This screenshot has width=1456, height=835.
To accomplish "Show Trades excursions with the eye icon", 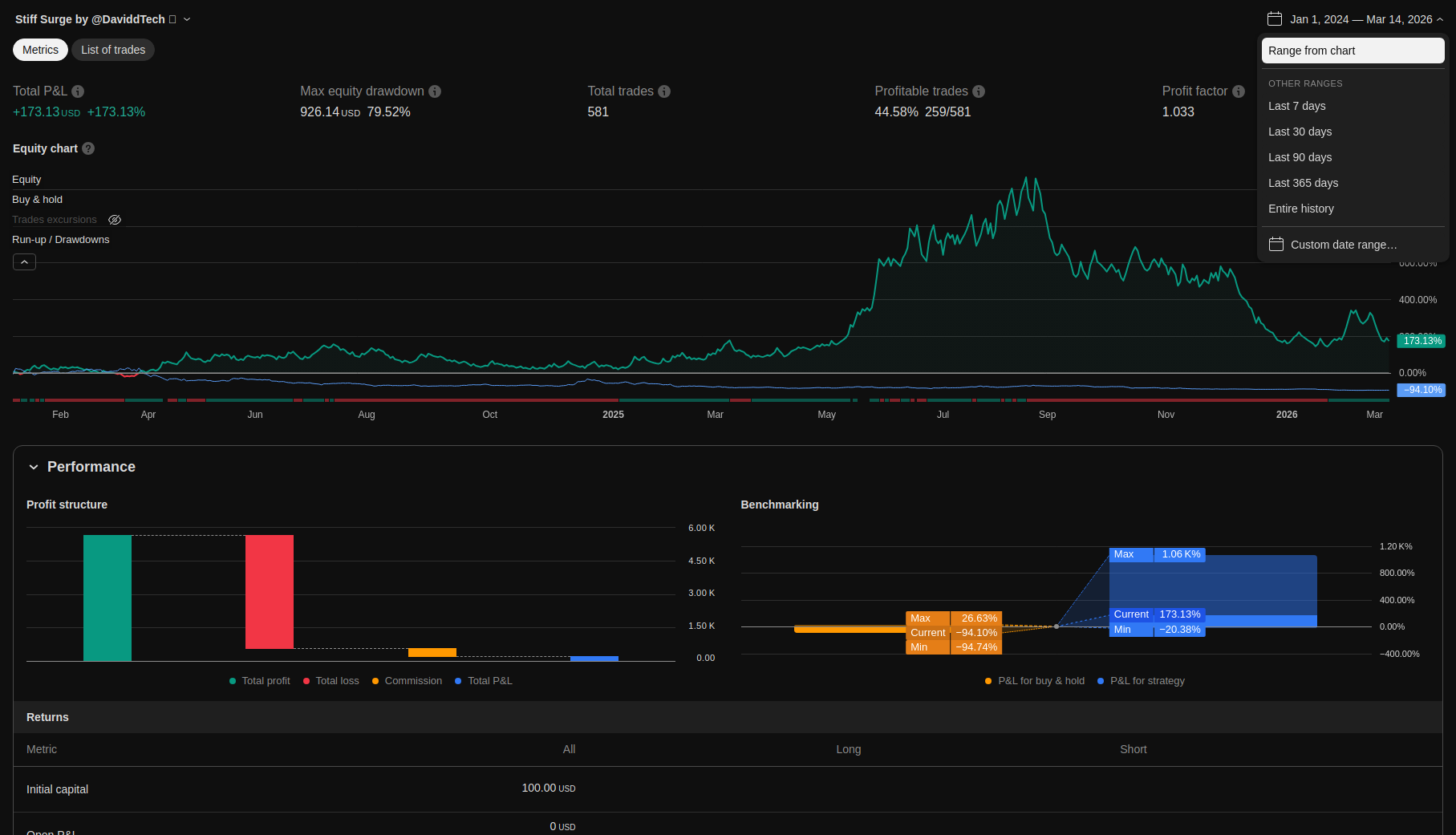I will click(x=115, y=220).
